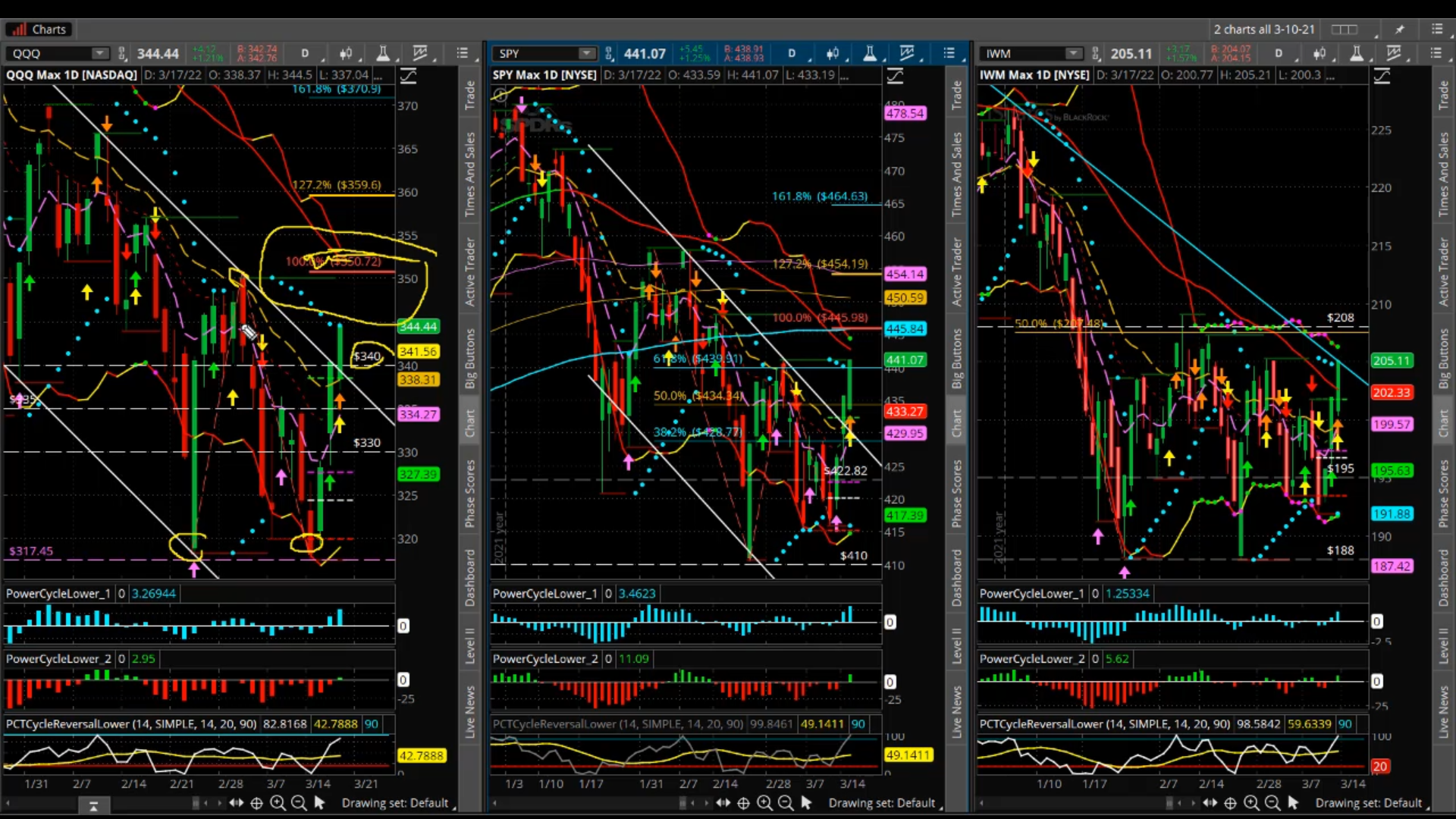Open SPY symbol dropdown arrow
The height and width of the screenshot is (819, 1456).
[586, 53]
